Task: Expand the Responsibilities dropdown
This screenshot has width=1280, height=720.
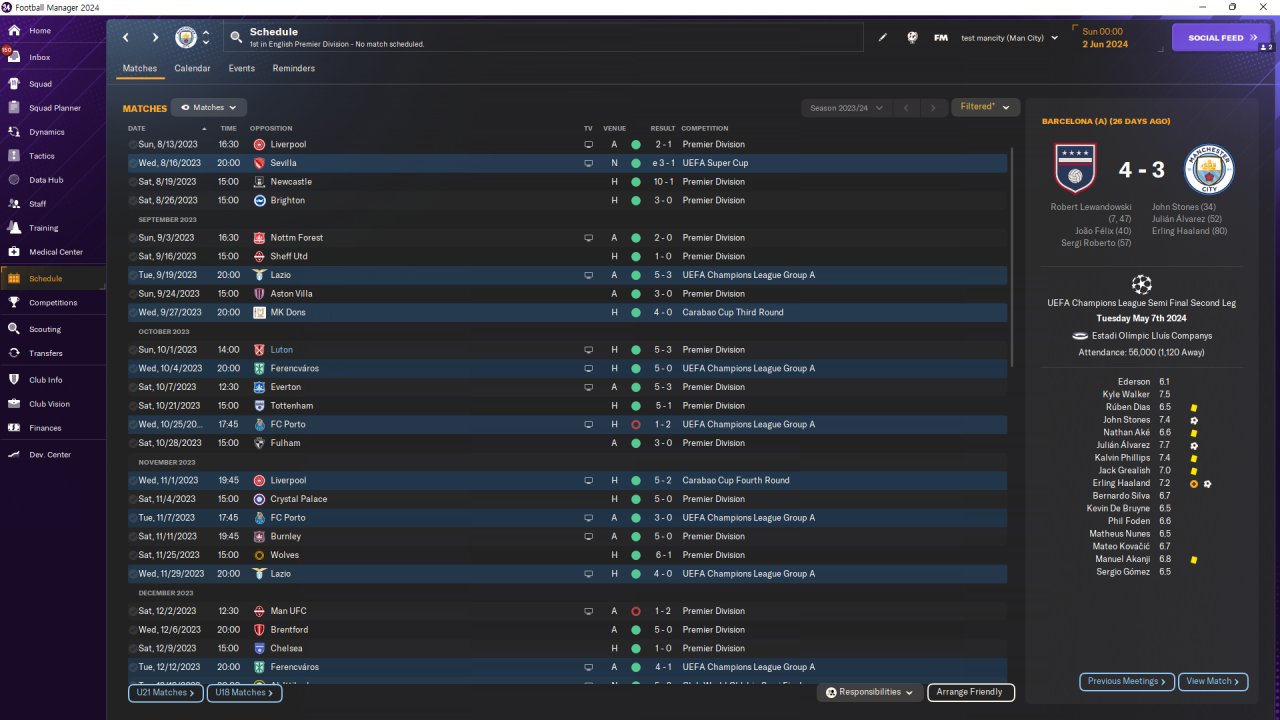Action: 868,692
